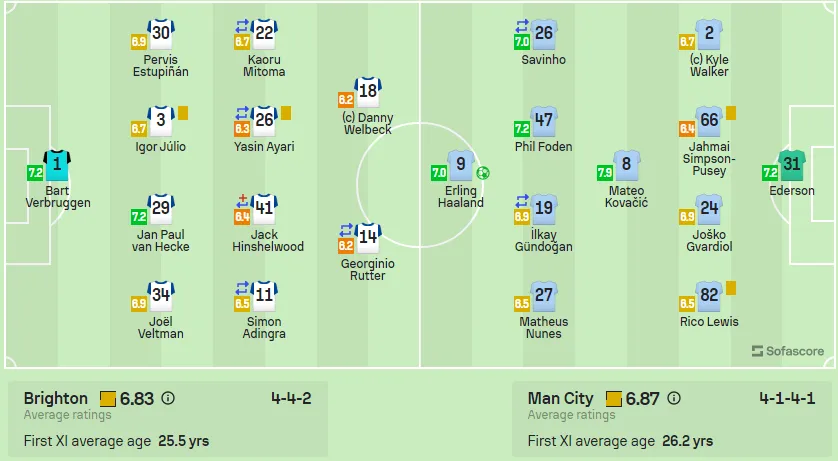The image size is (838, 461).
Task: Click Mateo Kovačić's 7.9 rating badge
Action: pos(604,173)
